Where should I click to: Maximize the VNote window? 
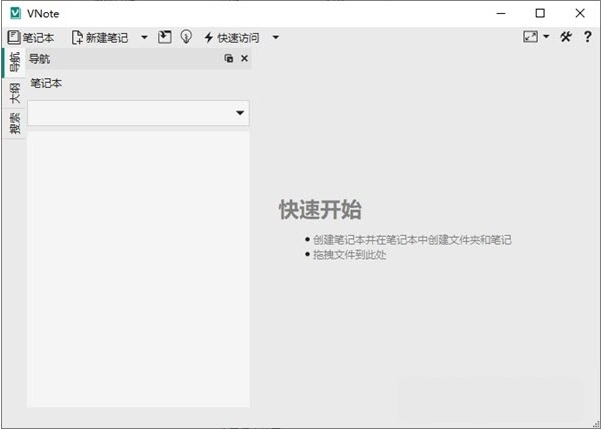540,13
